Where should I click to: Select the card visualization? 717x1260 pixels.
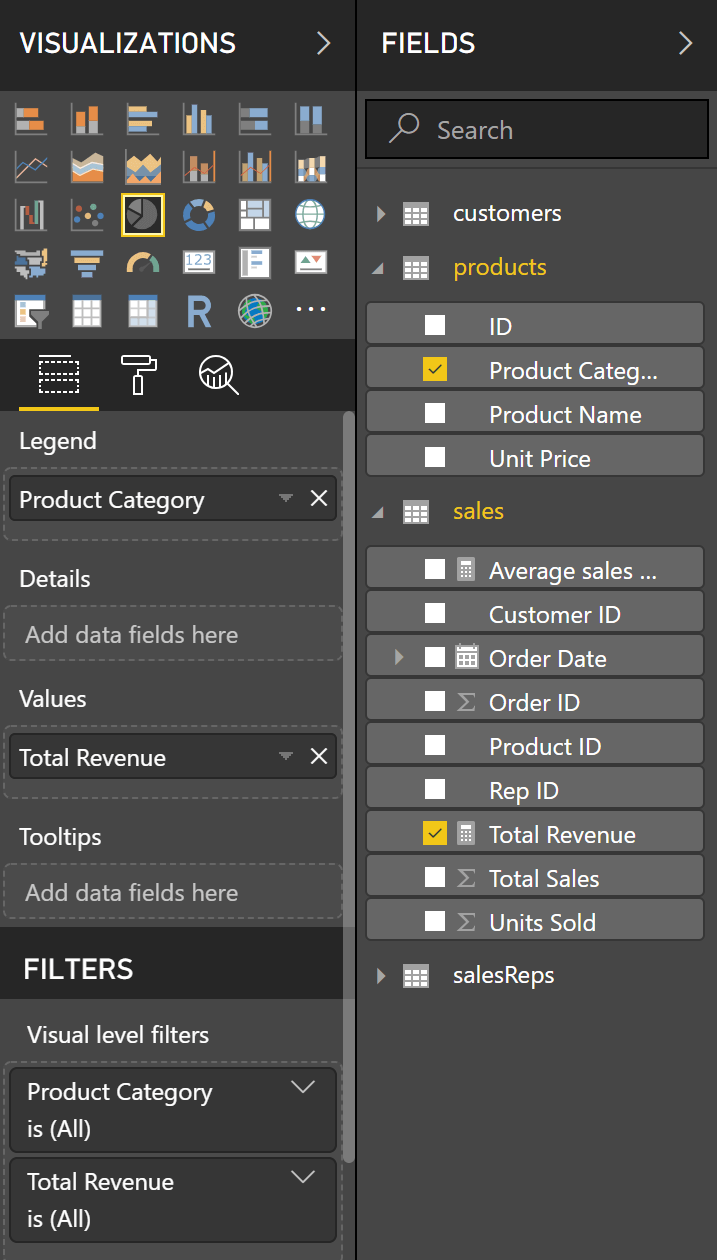pos(199,263)
